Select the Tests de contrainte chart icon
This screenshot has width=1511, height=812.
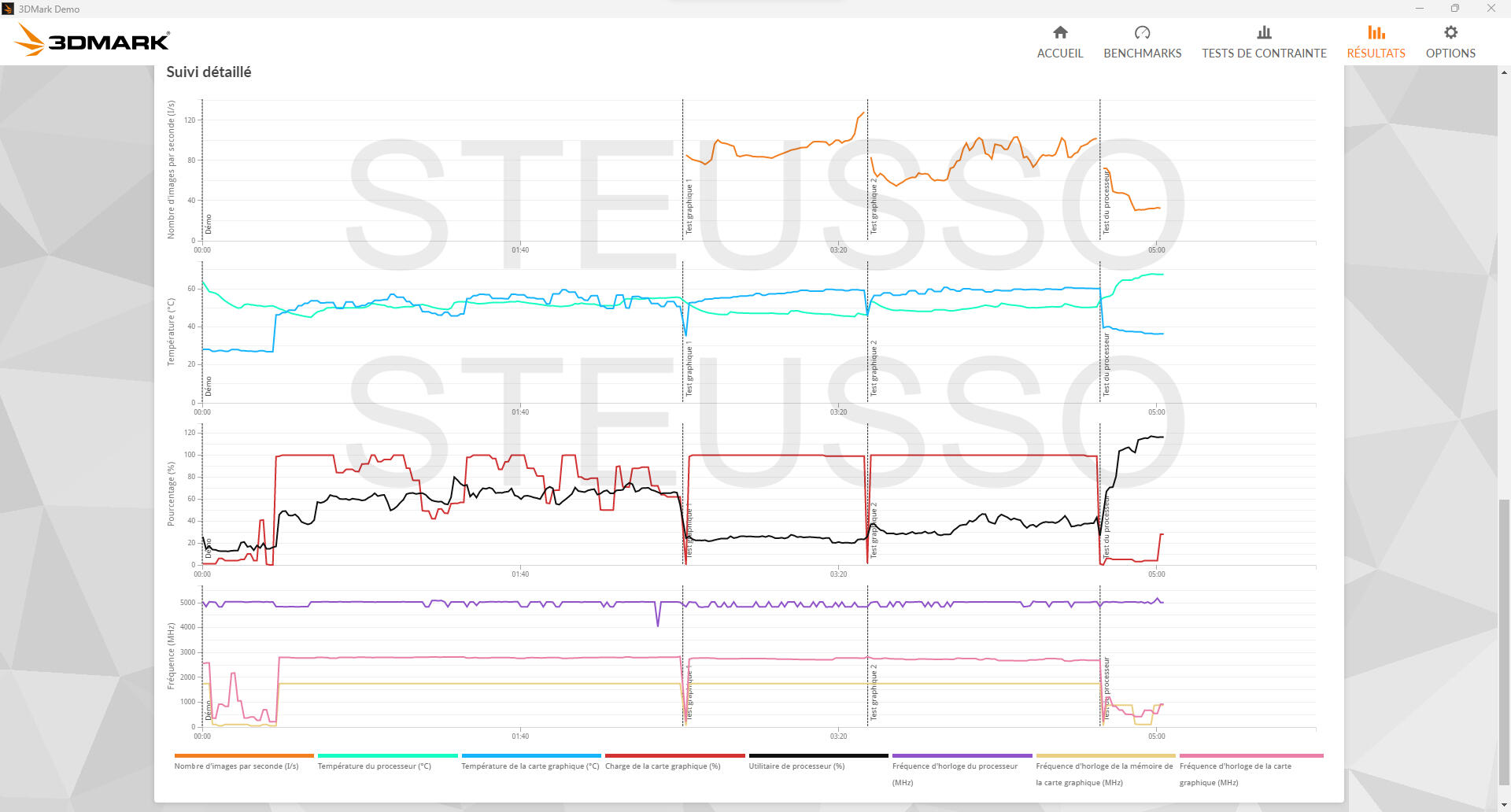click(x=1264, y=32)
